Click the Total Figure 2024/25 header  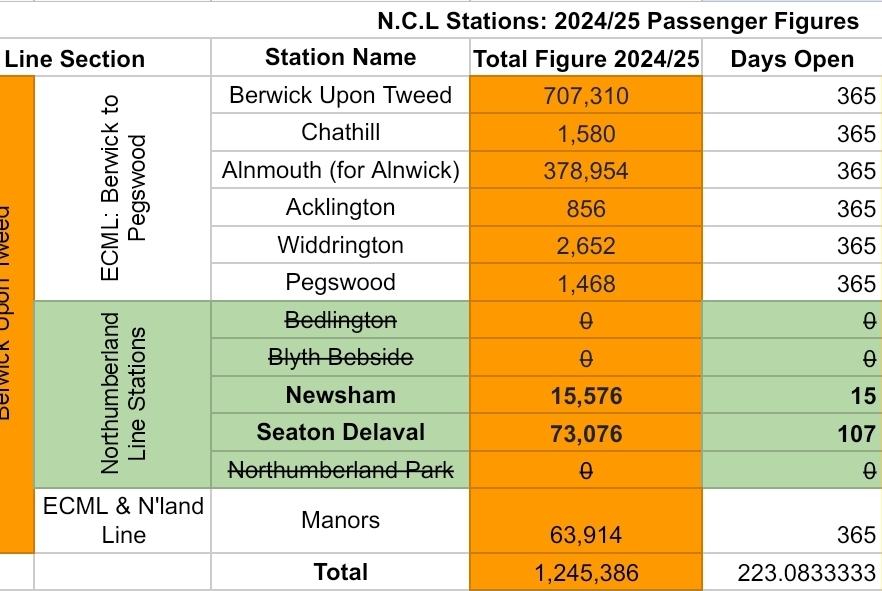point(586,59)
